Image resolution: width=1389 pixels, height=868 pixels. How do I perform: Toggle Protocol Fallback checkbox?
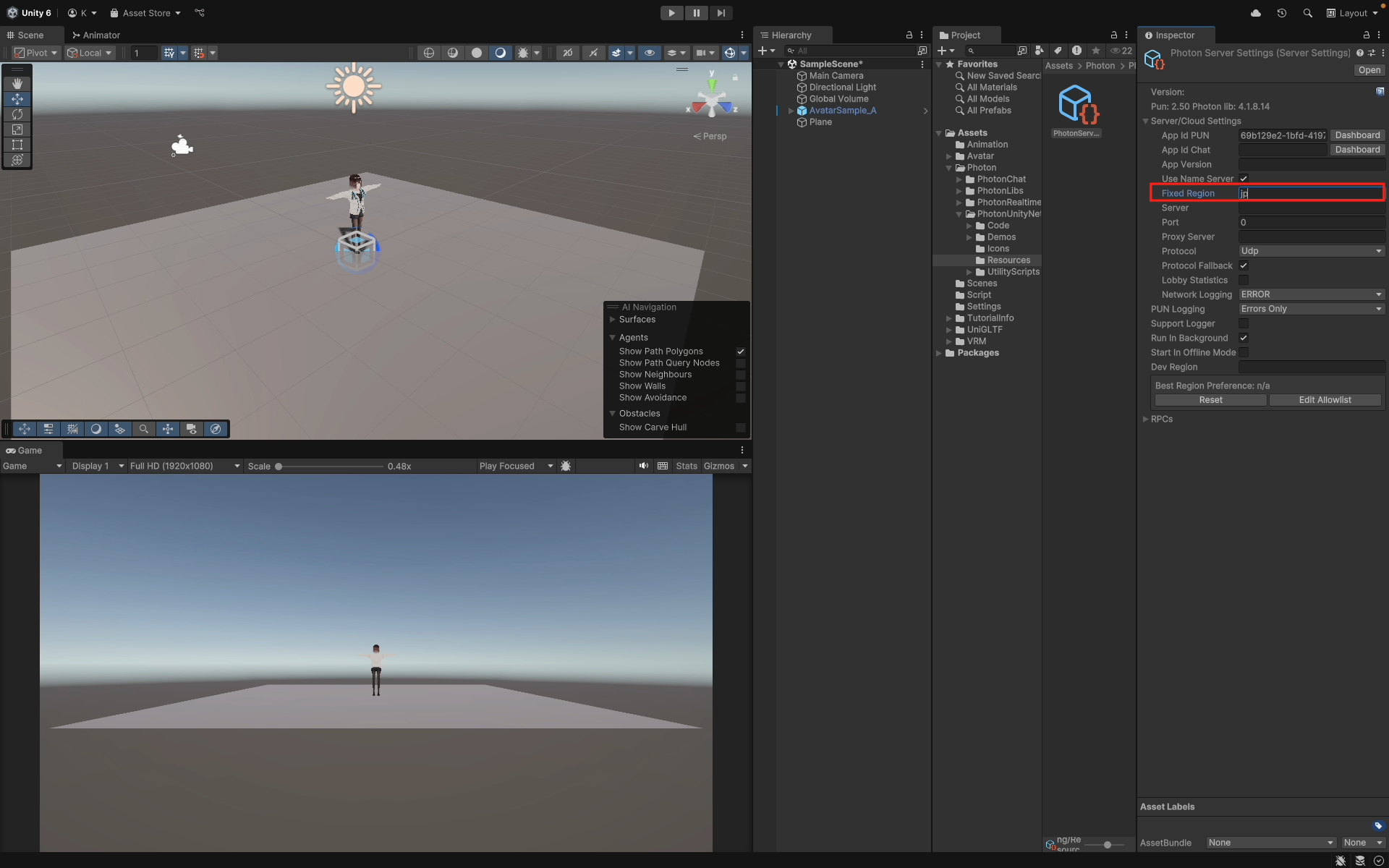1244,265
